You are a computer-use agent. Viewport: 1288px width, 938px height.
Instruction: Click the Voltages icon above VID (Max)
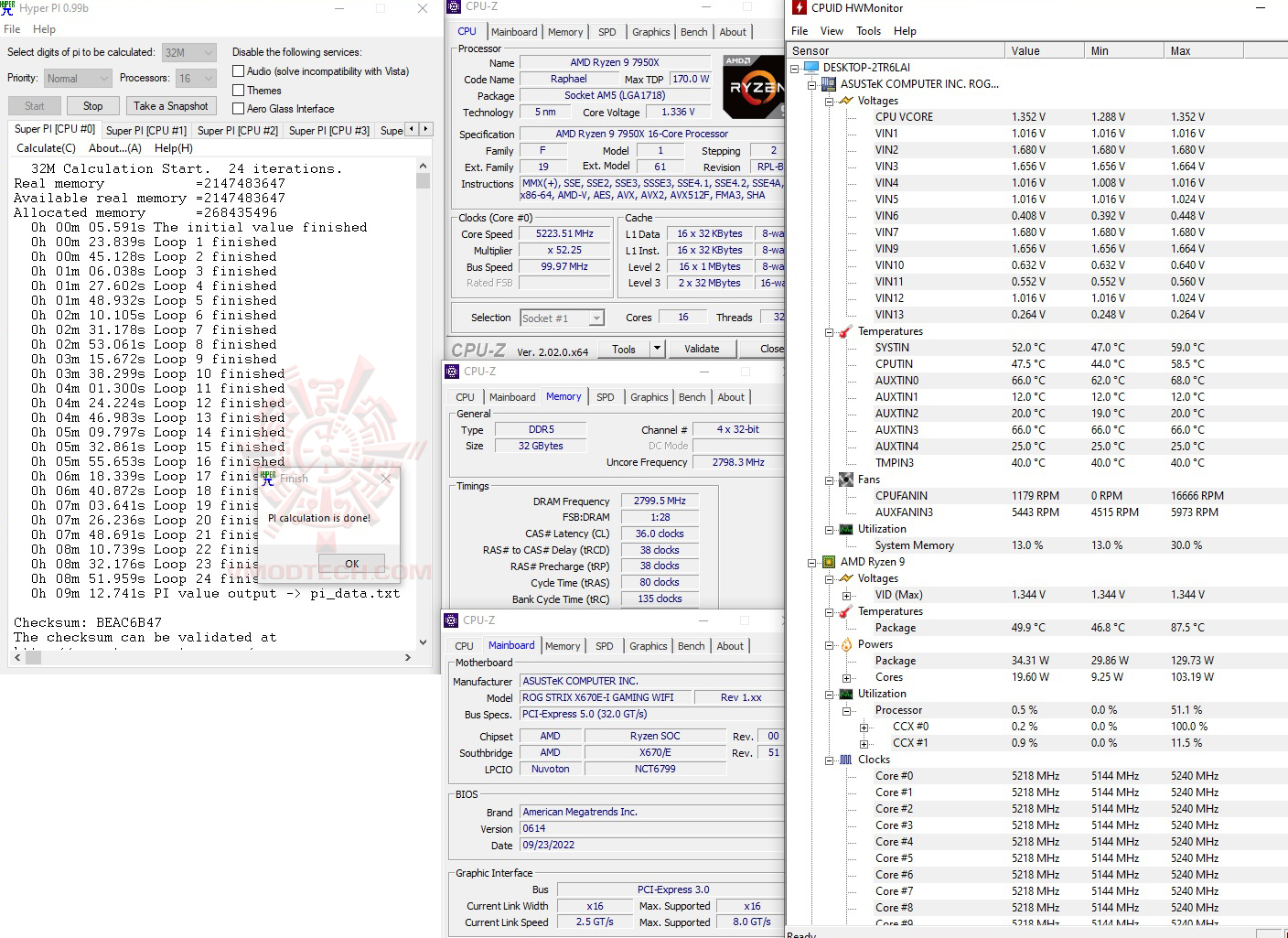[x=846, y=578]
